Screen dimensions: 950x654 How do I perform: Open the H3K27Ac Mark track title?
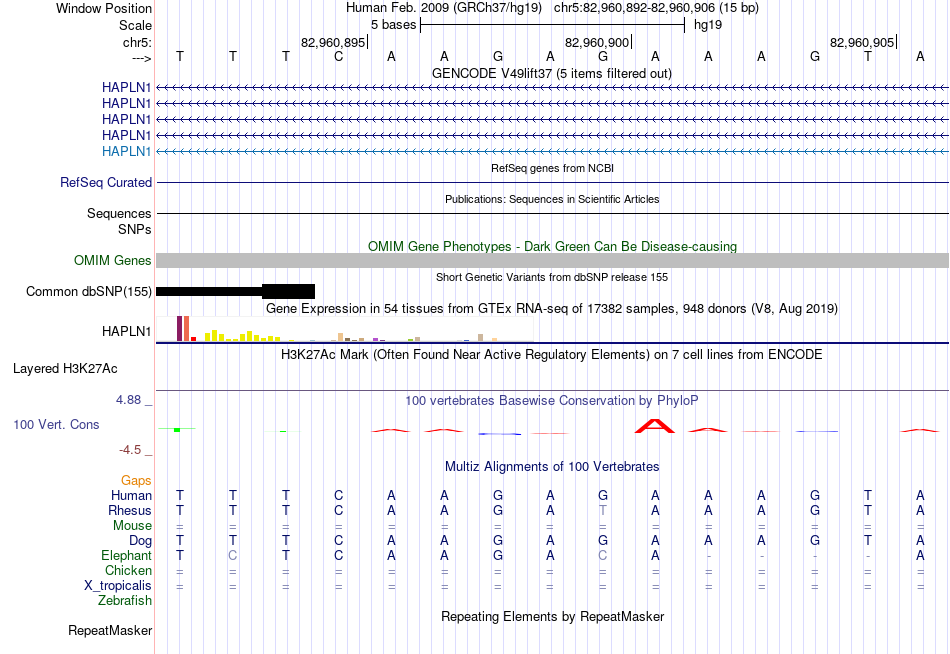click(551, 355)
